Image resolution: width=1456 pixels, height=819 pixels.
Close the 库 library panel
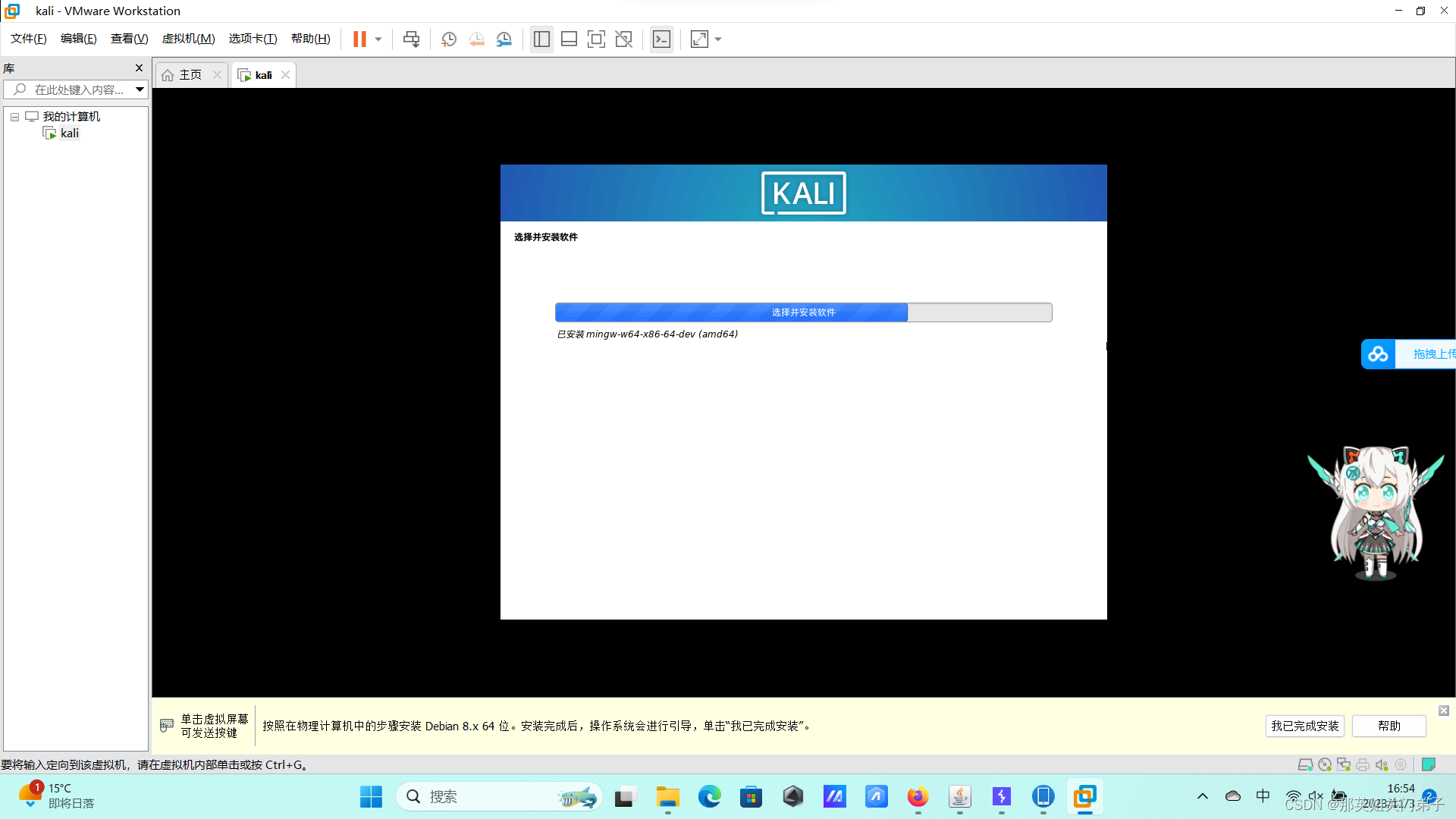pyautogui.click(x=139, y=68)
